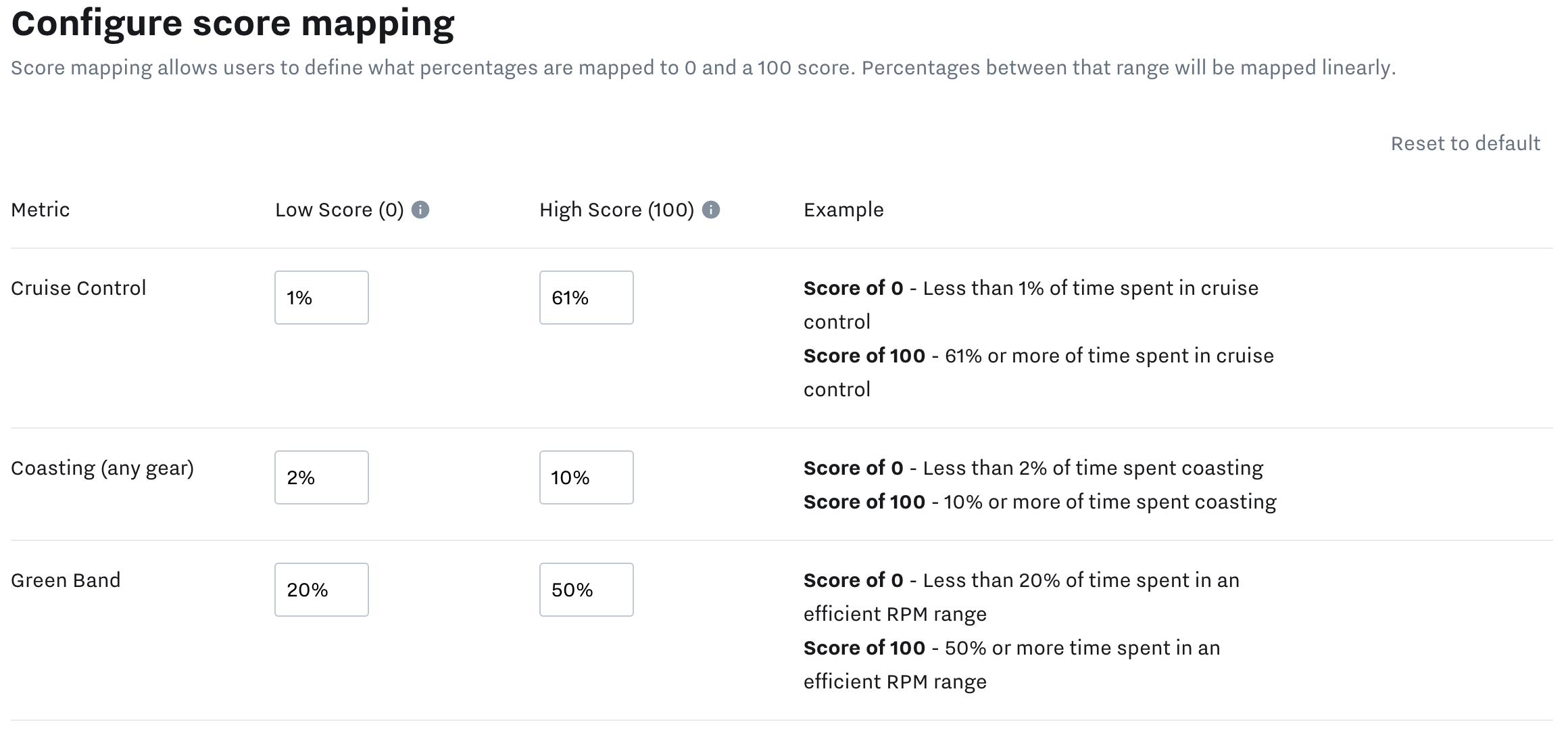Click the Low Score (0) info icon
Image resolution: width=1568 pixels, height=729 pixels.
420,210
